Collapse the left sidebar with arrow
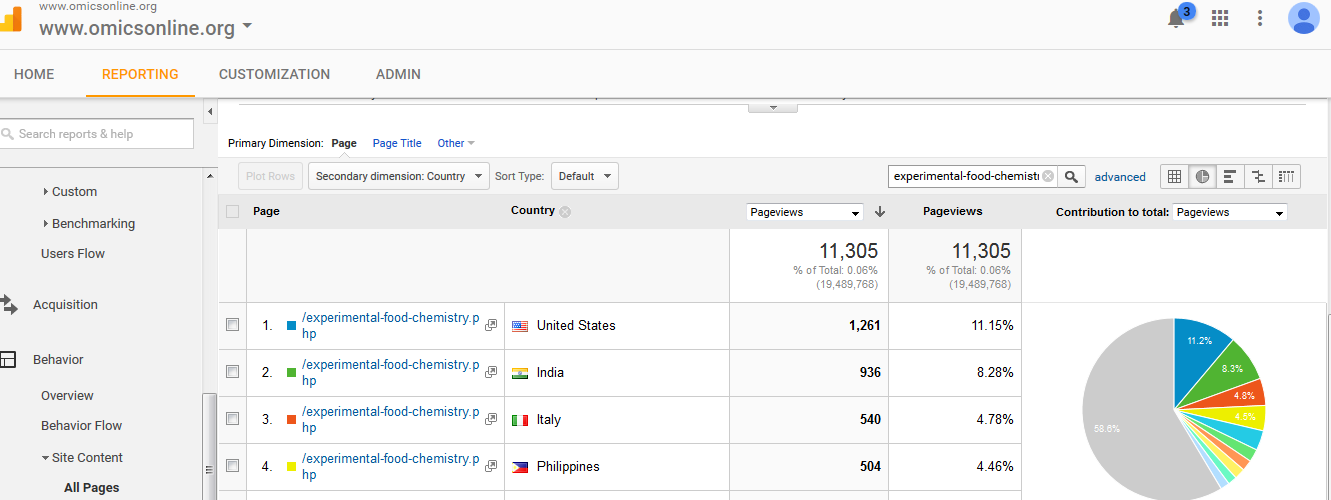 click(x=210, y=110)
